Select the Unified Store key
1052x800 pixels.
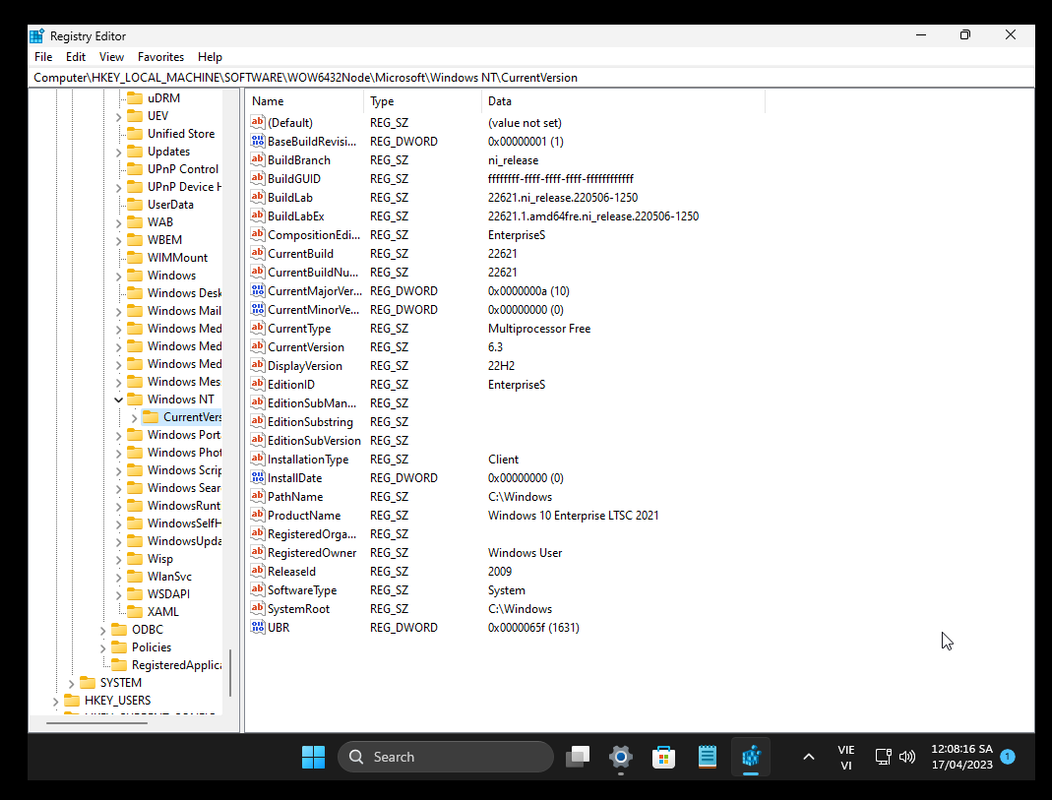[x=181, y=134]
